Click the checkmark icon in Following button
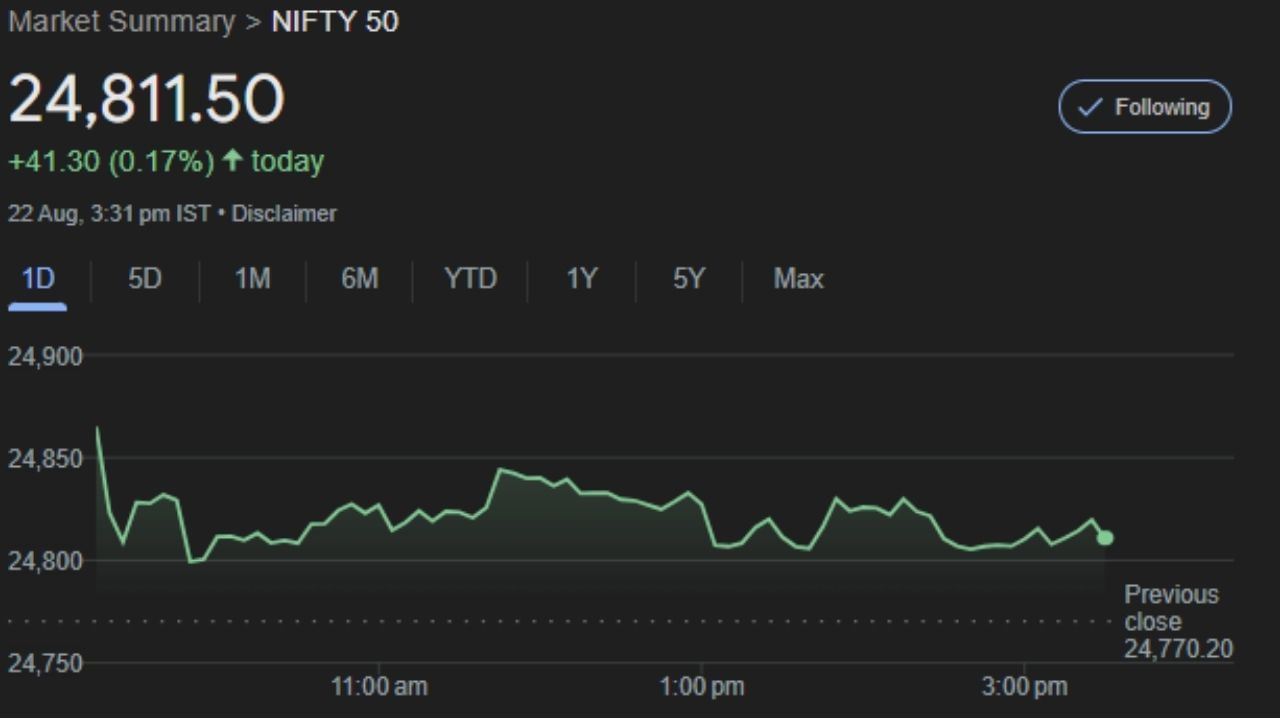The width and height of the screenshot is (1280, 720). [x=1092, y=107]
